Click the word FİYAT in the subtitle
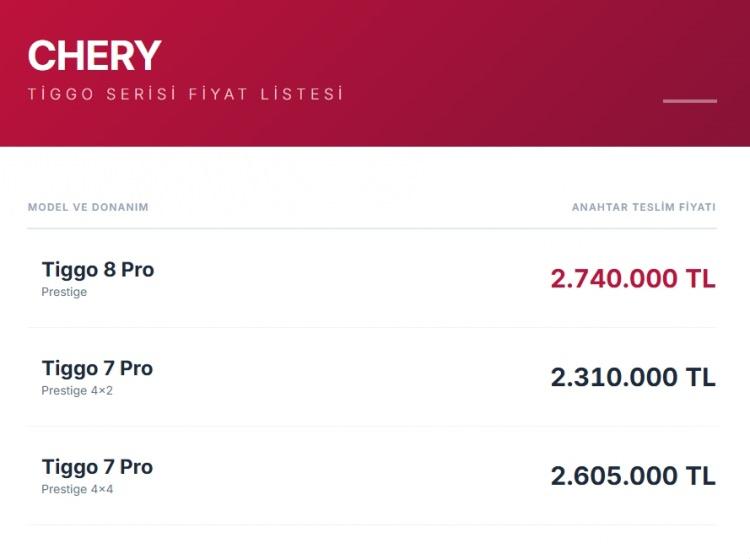 [217, 94]
